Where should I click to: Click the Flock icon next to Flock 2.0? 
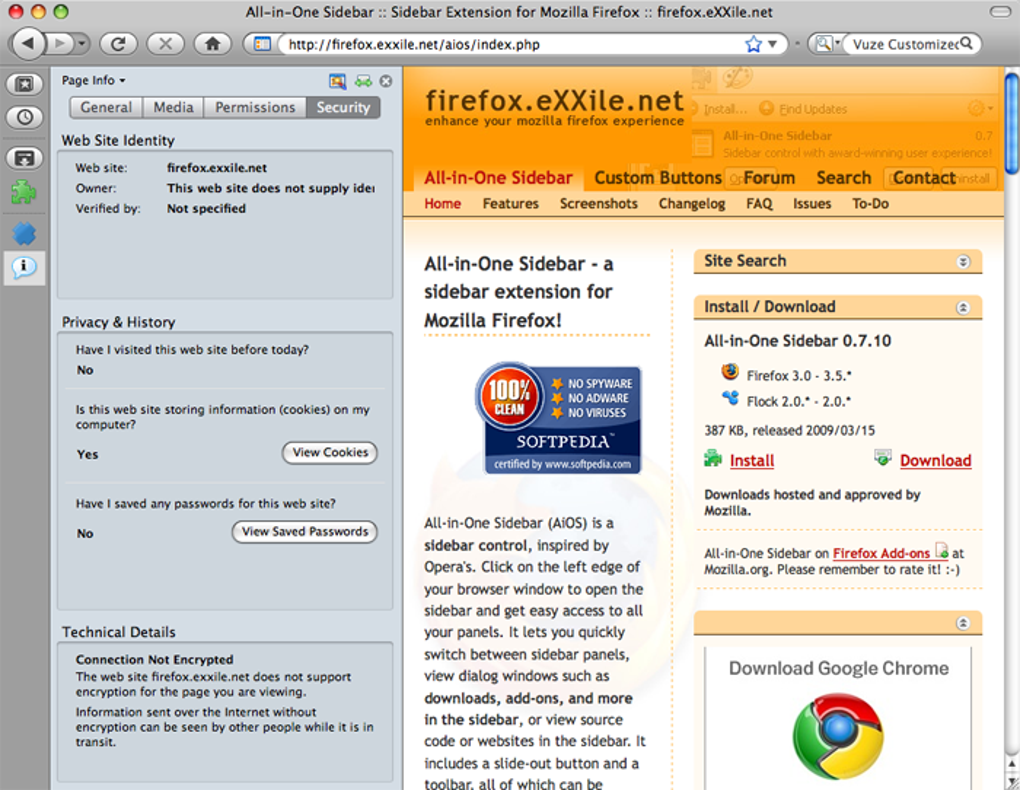click(730, 398)
